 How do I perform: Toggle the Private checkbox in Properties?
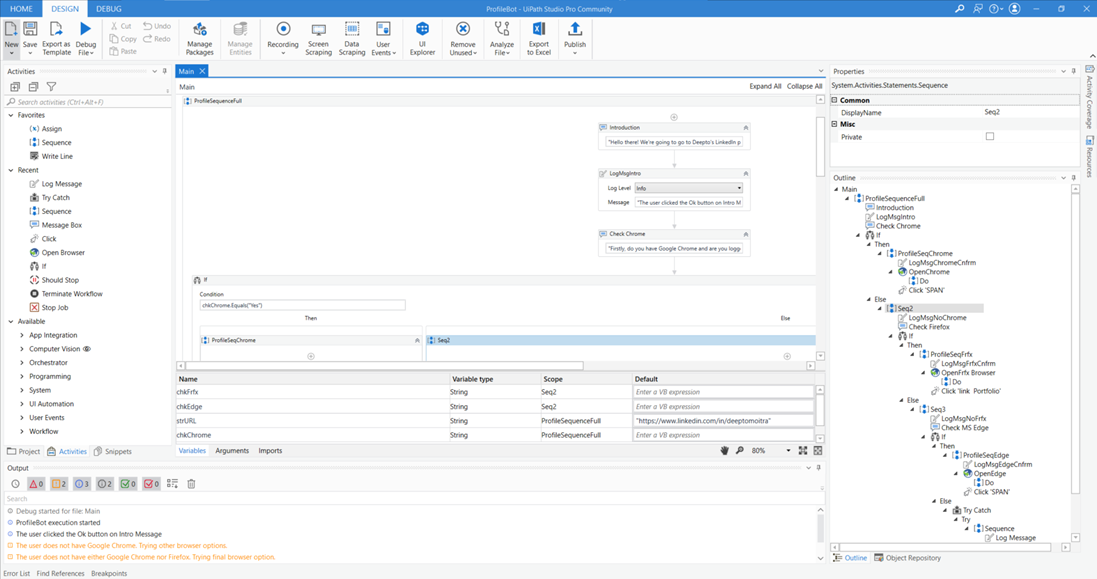(x=990, y=136)
